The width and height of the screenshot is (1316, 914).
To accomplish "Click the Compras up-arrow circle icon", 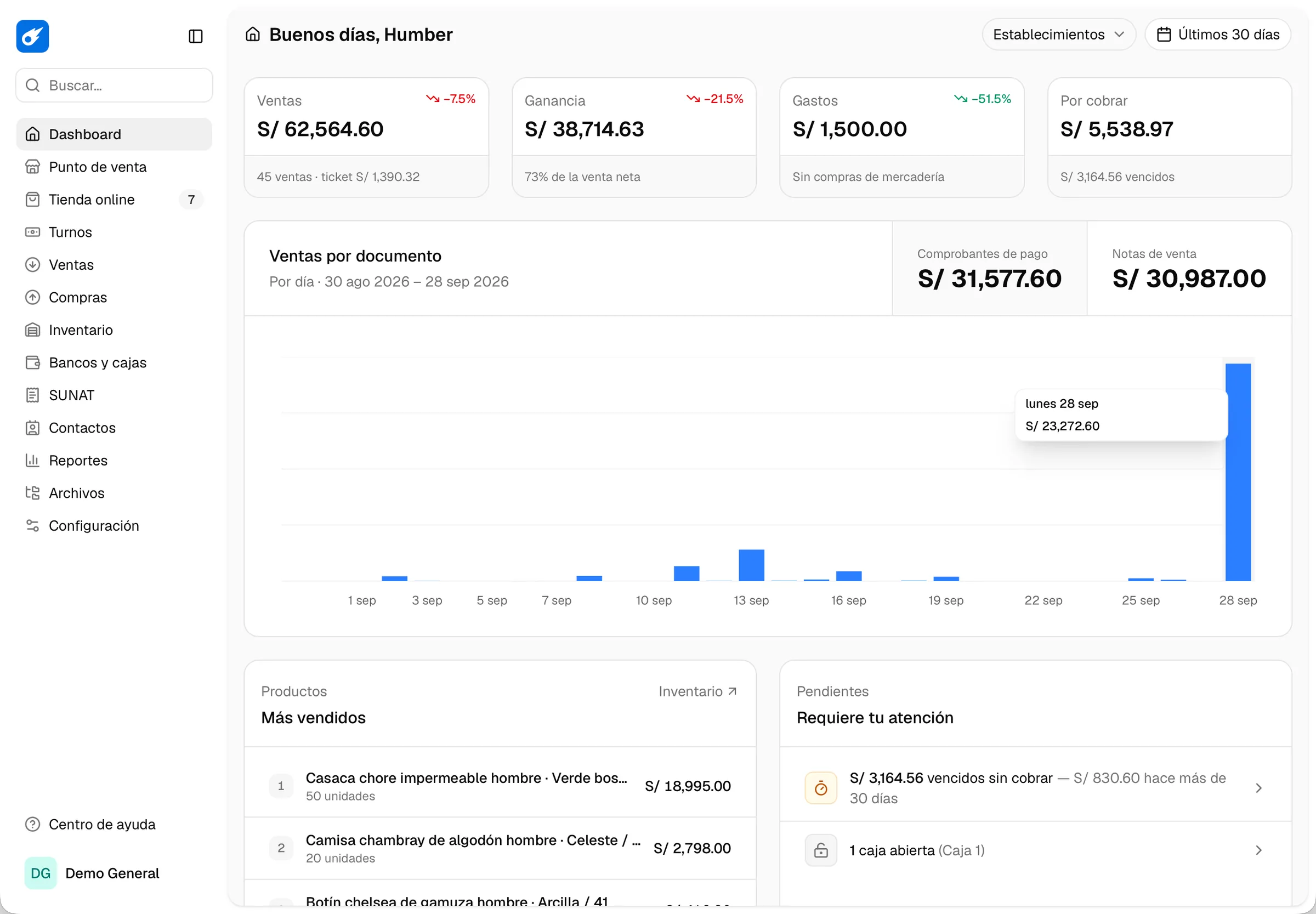I will click(33, 297).
